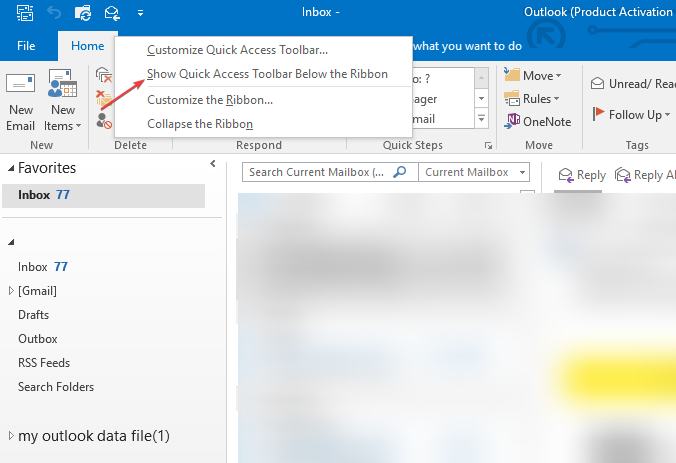The width and height of the screenshot is (676, 463).
Task: Collapse the Favorites section
Action: [11, 169]
